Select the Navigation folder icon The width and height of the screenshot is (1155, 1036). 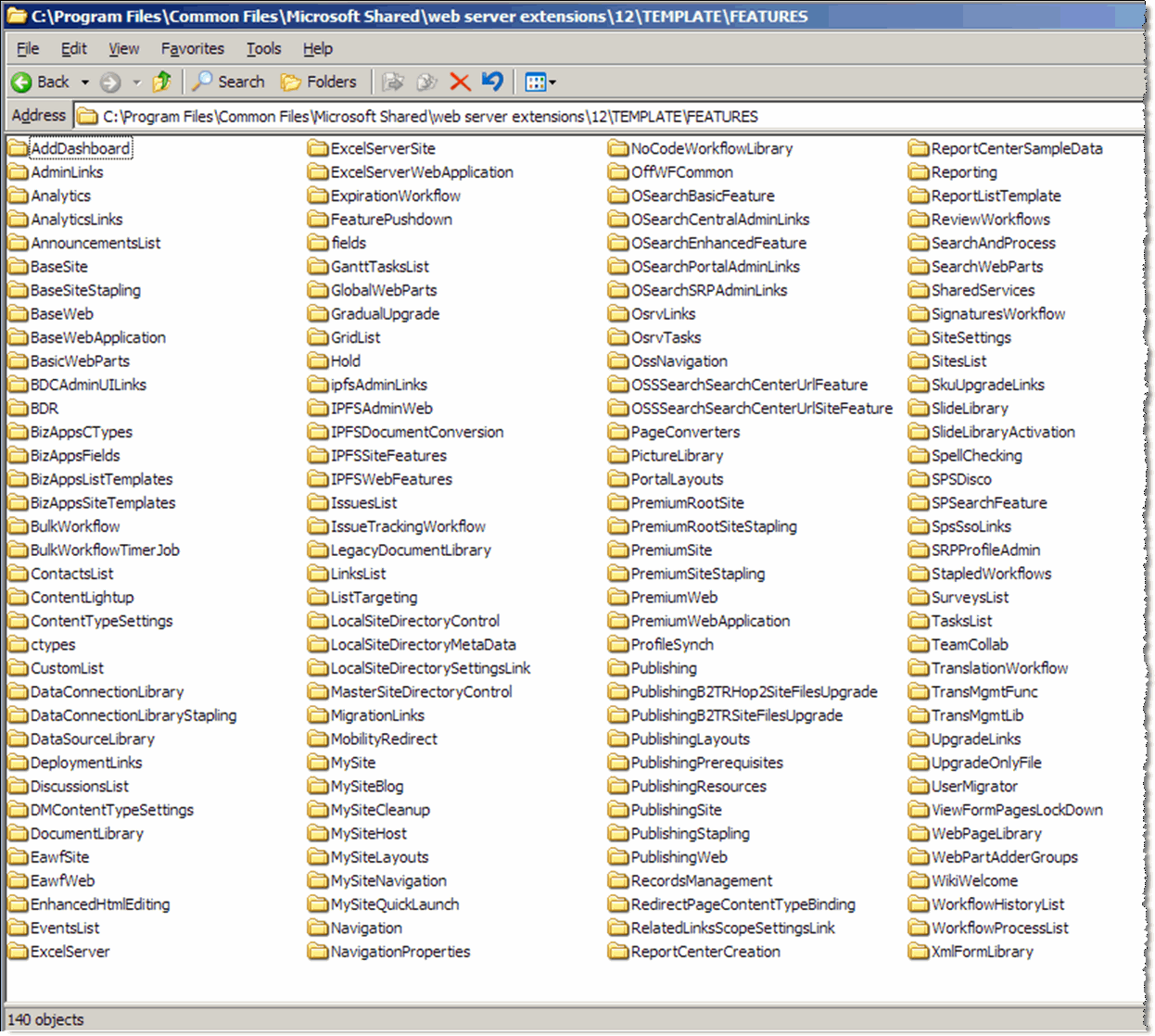coord(318,929)
